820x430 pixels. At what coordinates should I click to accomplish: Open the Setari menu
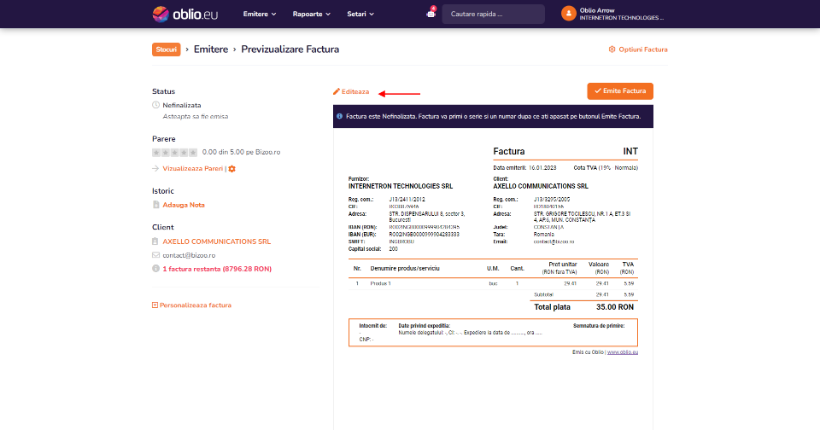pyautogui.click(x=360, y=14)
